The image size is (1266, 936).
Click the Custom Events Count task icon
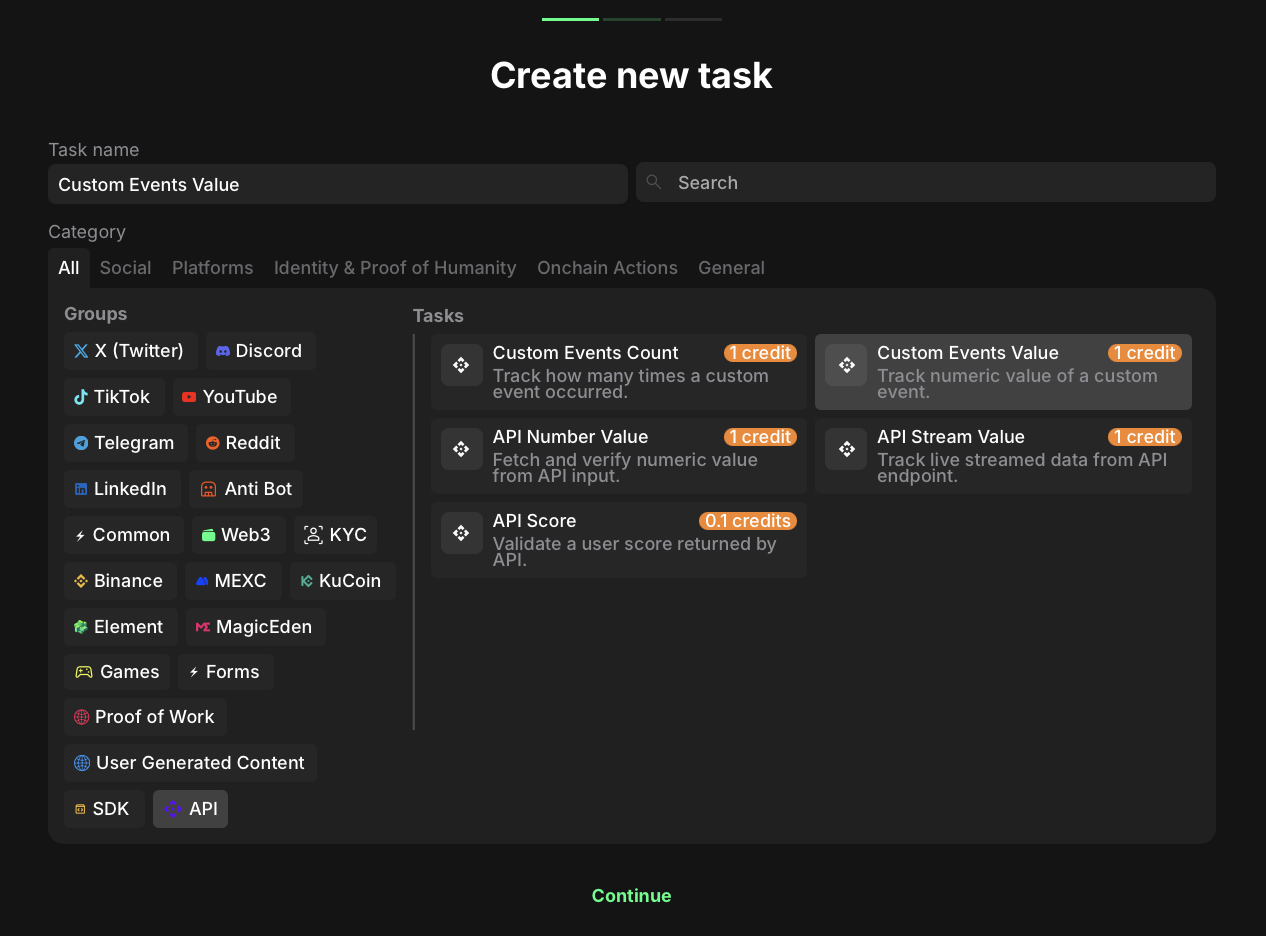point(461,365)
